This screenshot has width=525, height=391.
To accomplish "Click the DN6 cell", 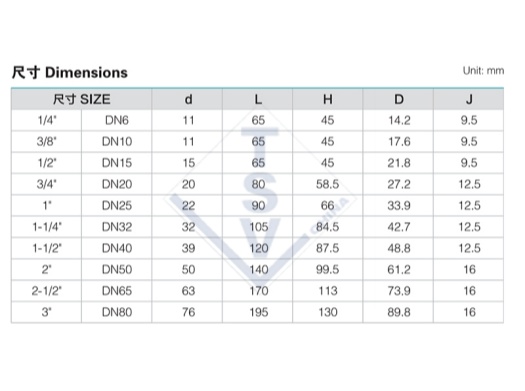I will (117, 121).
